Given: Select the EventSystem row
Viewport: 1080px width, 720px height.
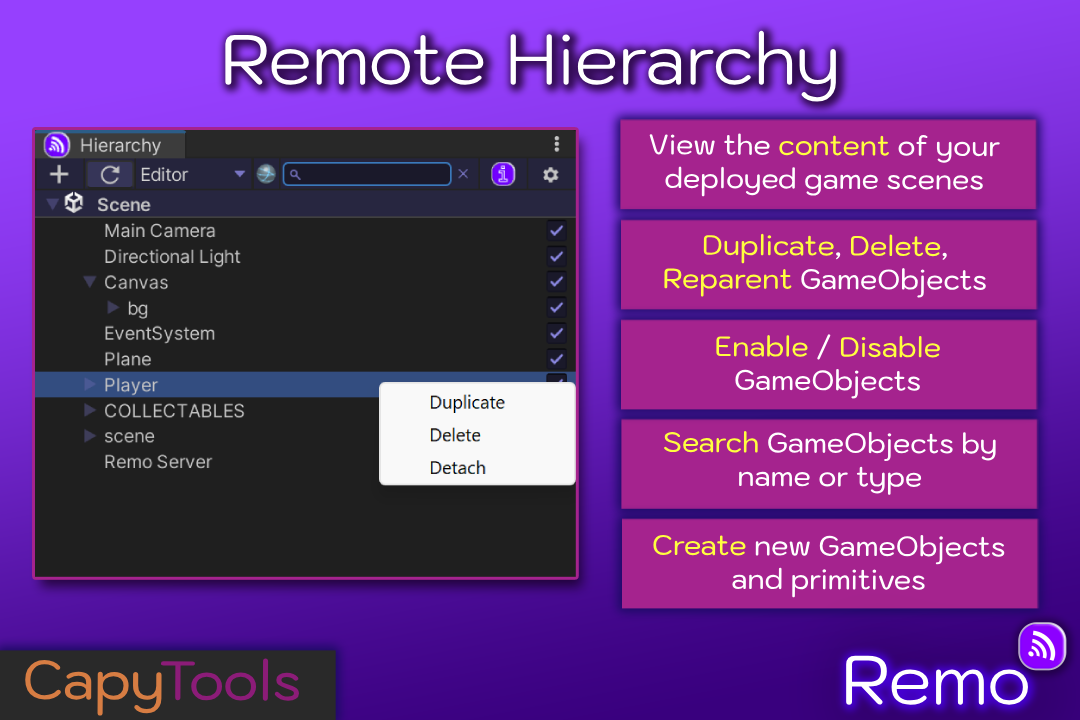Looking at the screenshot, I should tap(305, 333).
